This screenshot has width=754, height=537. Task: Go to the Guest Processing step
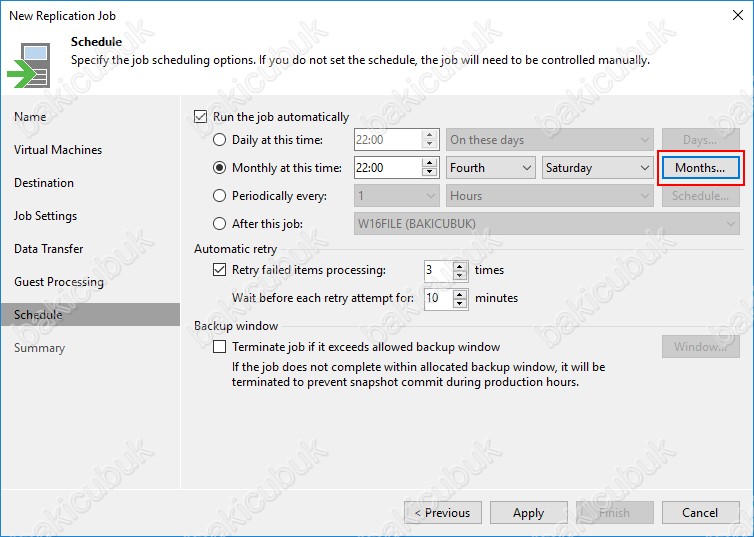tap(59, 282)
